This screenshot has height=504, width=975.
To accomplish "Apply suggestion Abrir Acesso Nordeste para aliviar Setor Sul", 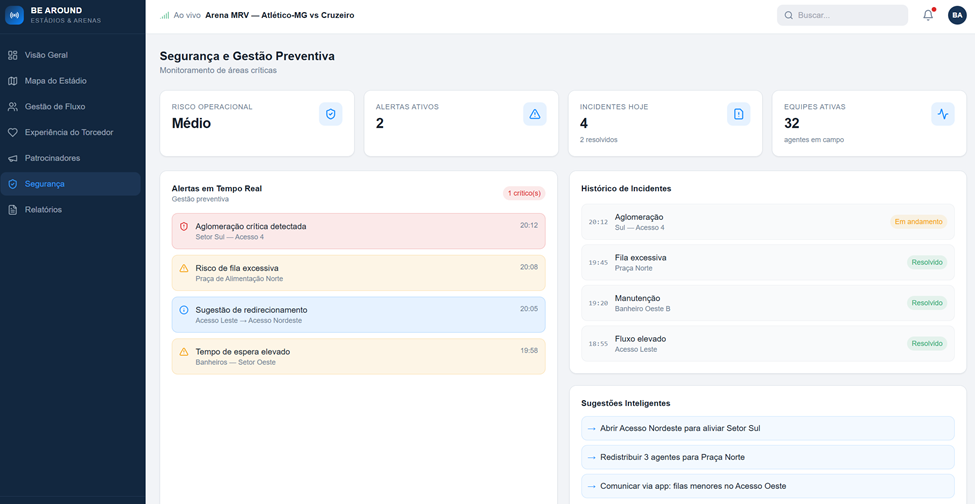I will 768,428.
